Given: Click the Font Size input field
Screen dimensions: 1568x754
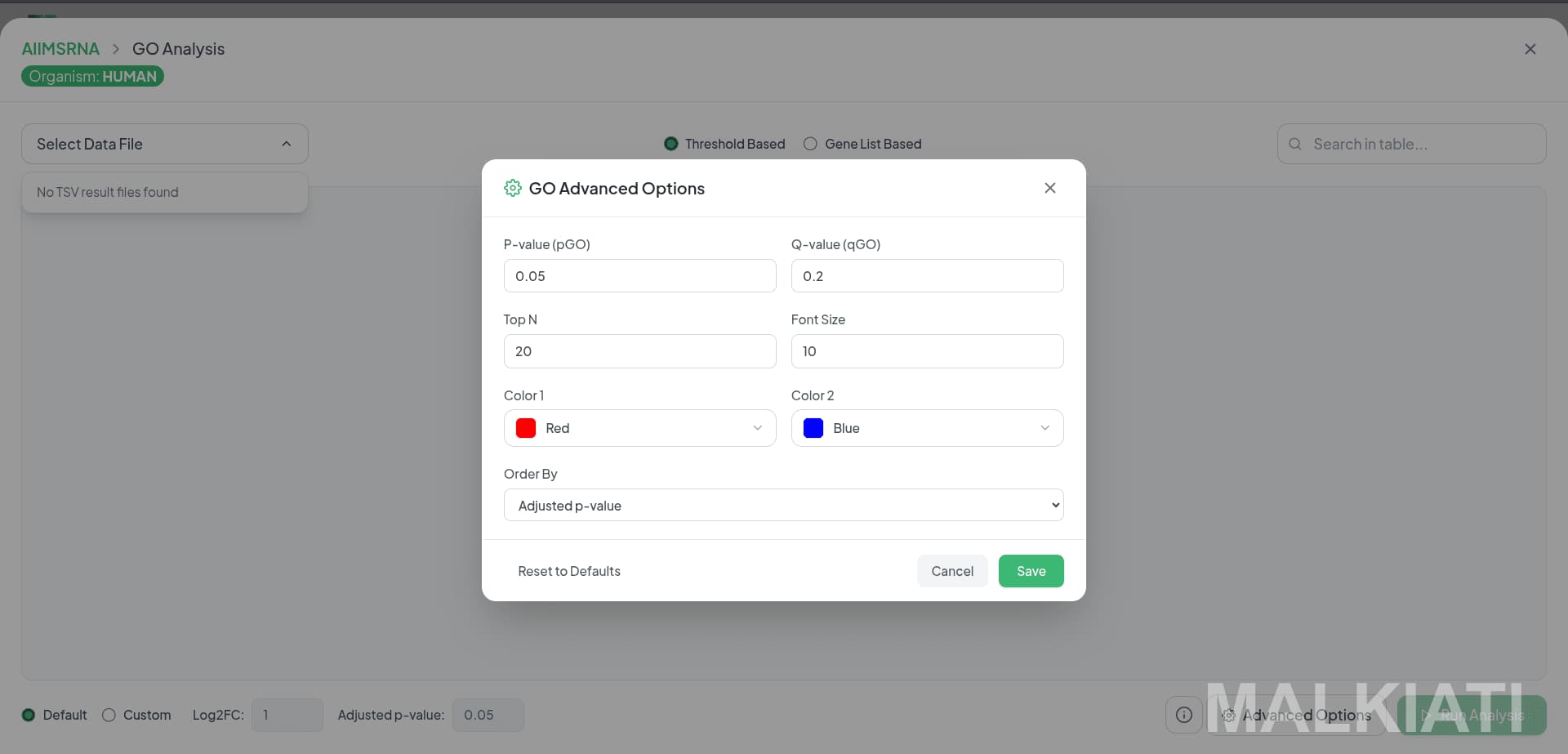Looking at the screenshot, I should (928, 351).
